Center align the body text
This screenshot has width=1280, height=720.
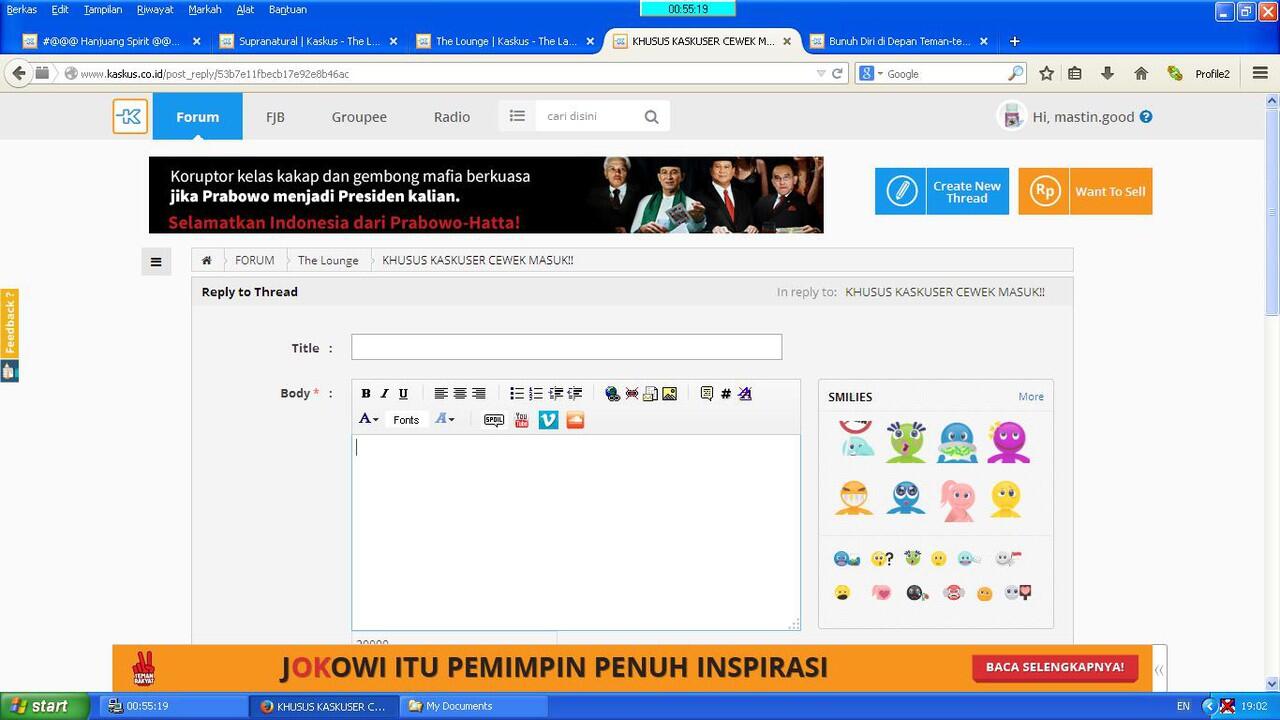coord(460,394)
